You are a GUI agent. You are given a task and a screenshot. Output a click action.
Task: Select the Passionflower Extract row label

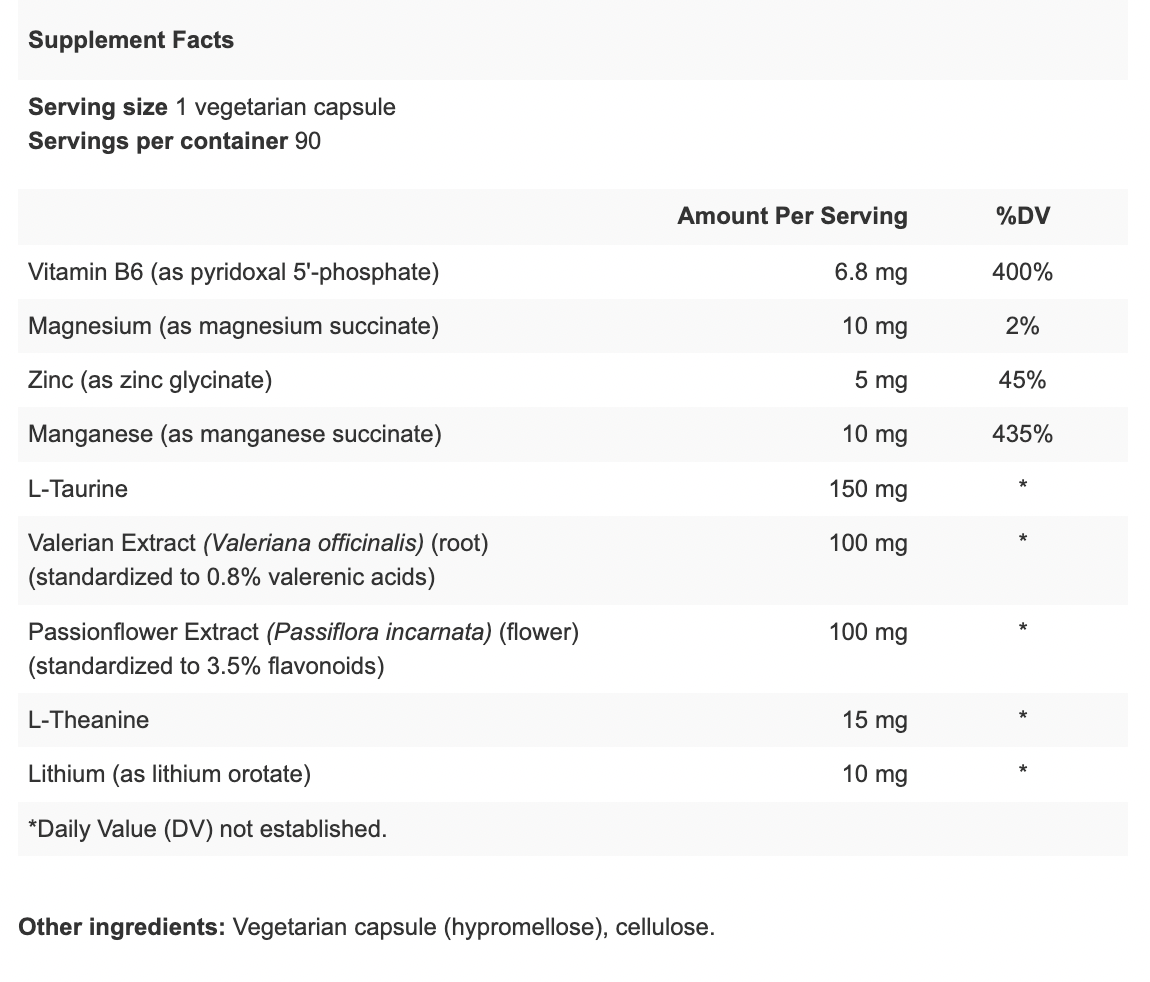click(x=304, y=648)
